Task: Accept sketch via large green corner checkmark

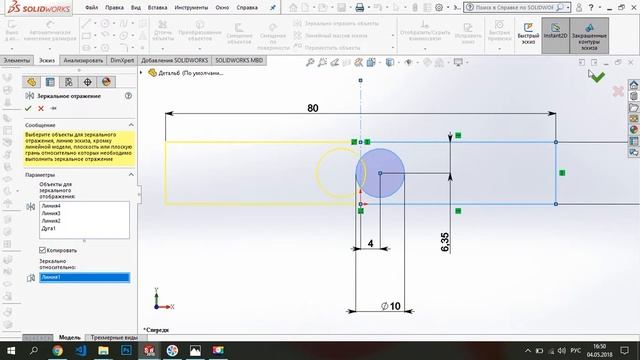Action: pyautogui.click(x=598, y=76)
